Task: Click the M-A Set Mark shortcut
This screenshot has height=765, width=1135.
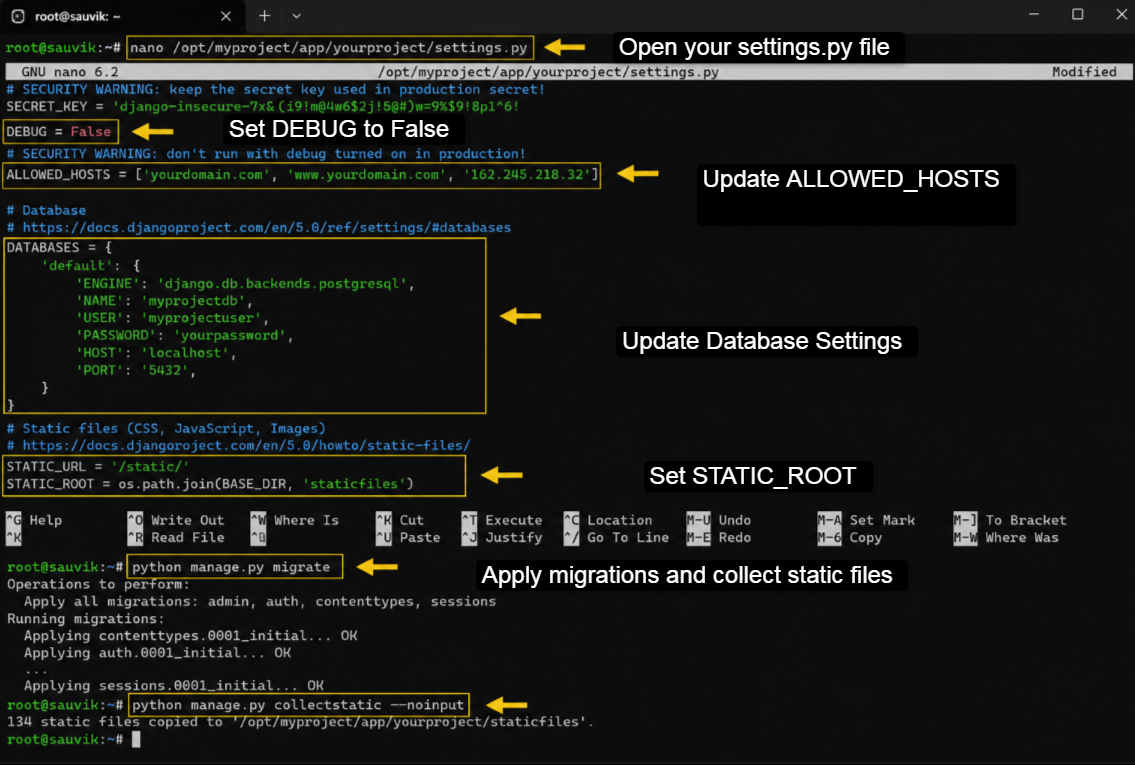Action: [x=866, y=520]
